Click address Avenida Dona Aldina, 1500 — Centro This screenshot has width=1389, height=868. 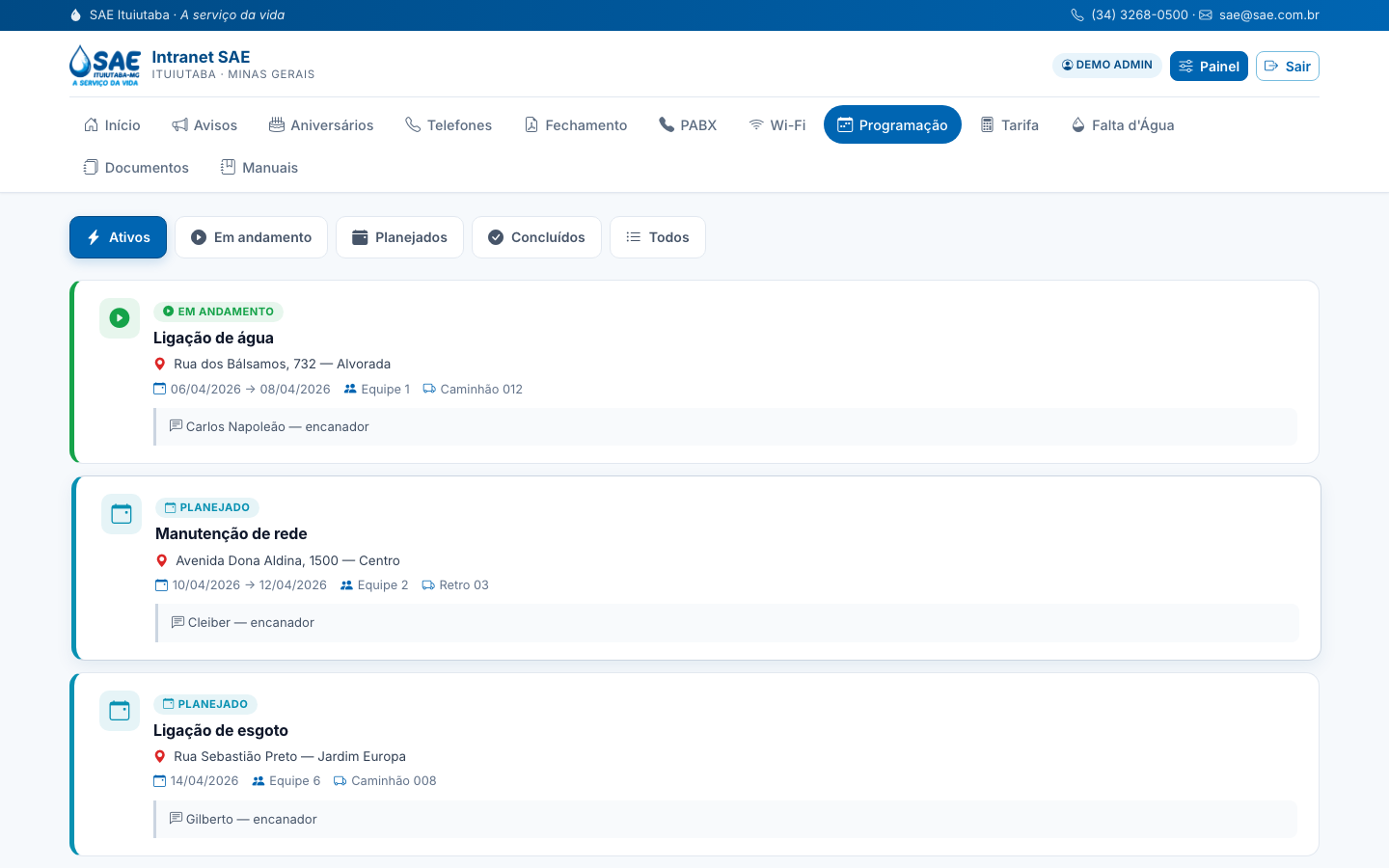[x=287, y=560]
